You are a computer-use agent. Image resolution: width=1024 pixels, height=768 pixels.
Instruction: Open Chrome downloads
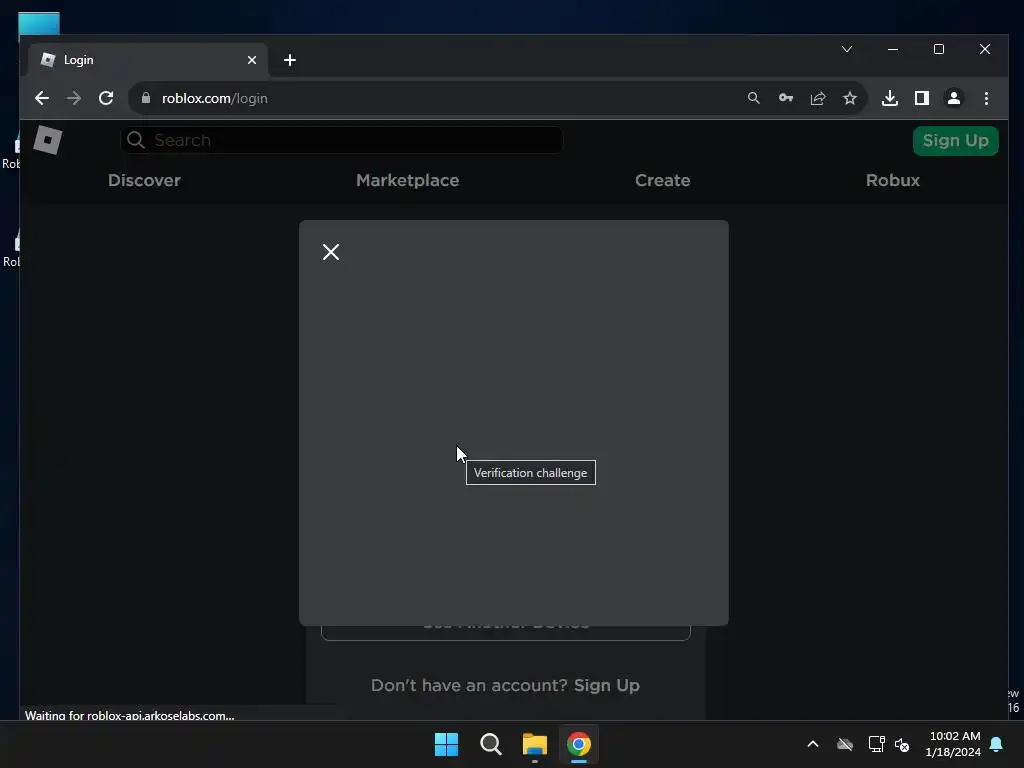click(889, 98)
